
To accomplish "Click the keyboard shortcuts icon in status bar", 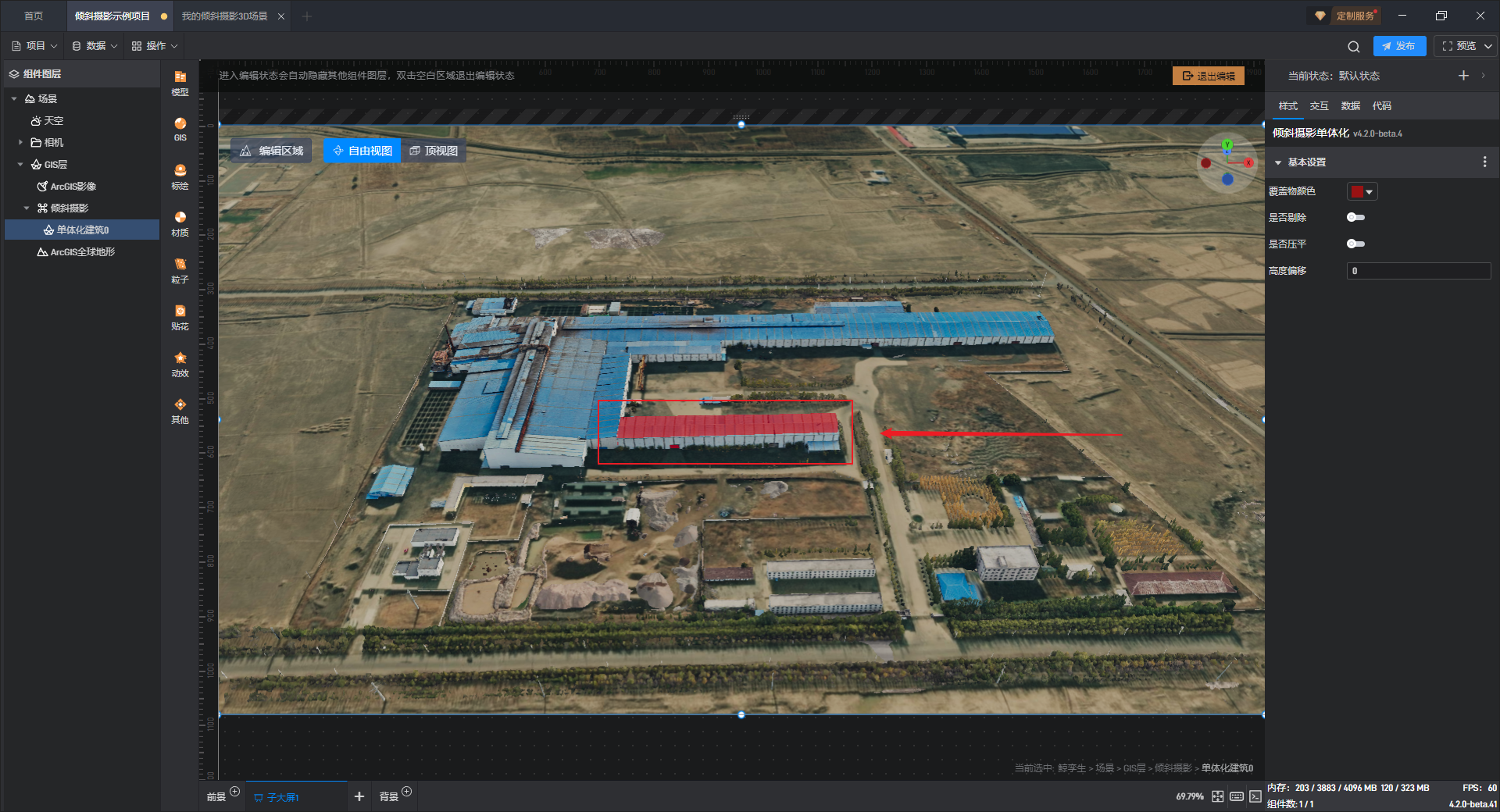I will 1237,796.
